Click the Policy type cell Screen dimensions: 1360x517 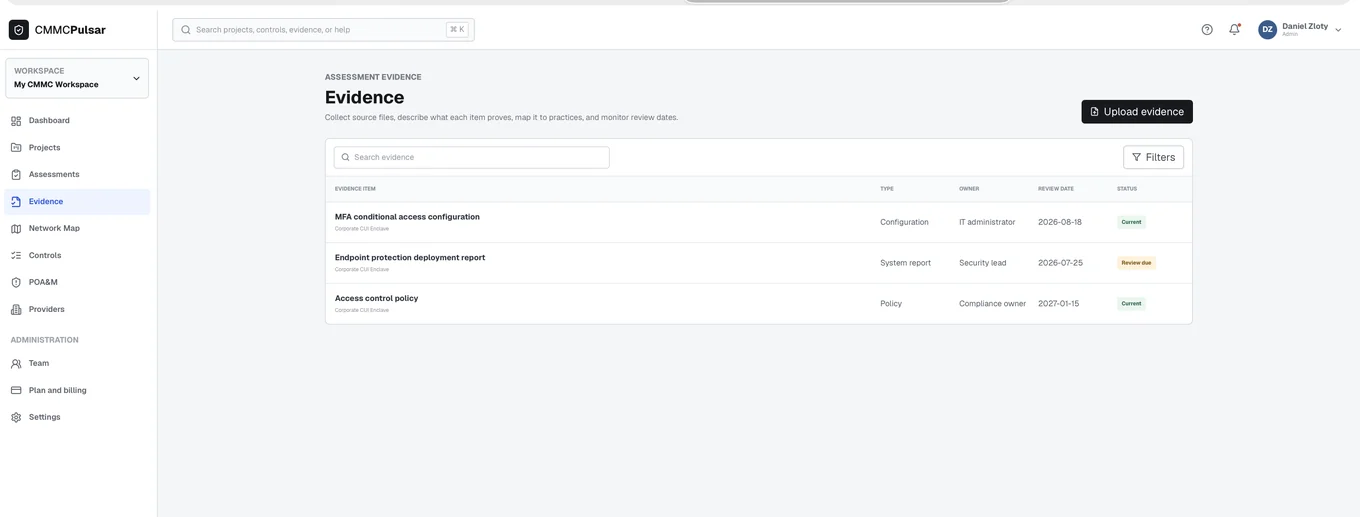891,304
